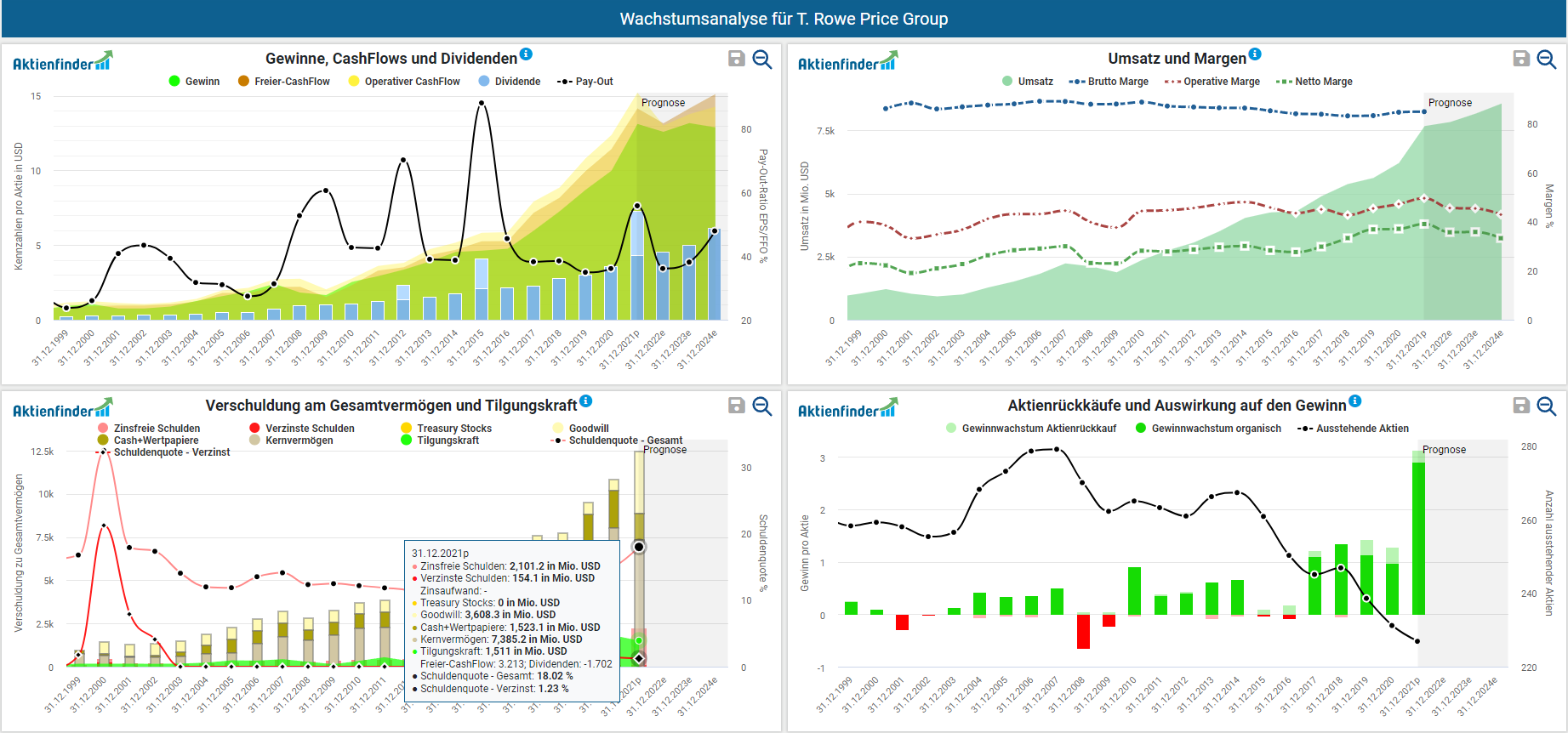Click the Dividende legend color marker
1568x733 pixels.
click(x=484, y=82)
